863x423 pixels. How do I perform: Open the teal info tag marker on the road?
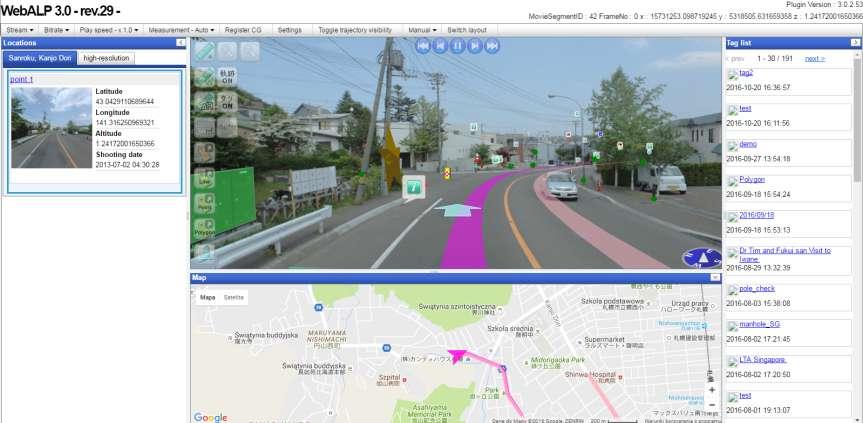click(x=414, y=188)
